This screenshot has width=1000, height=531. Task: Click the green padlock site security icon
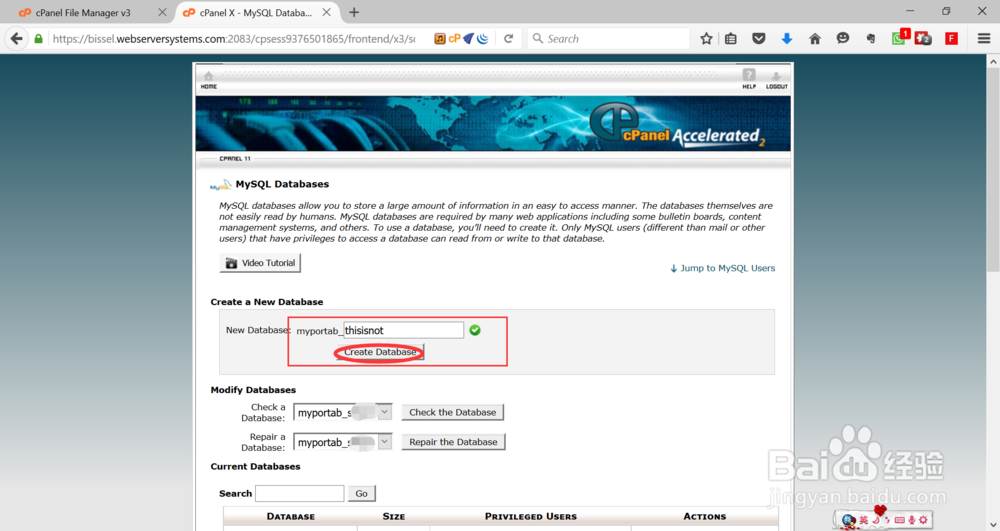coord(39,39)
